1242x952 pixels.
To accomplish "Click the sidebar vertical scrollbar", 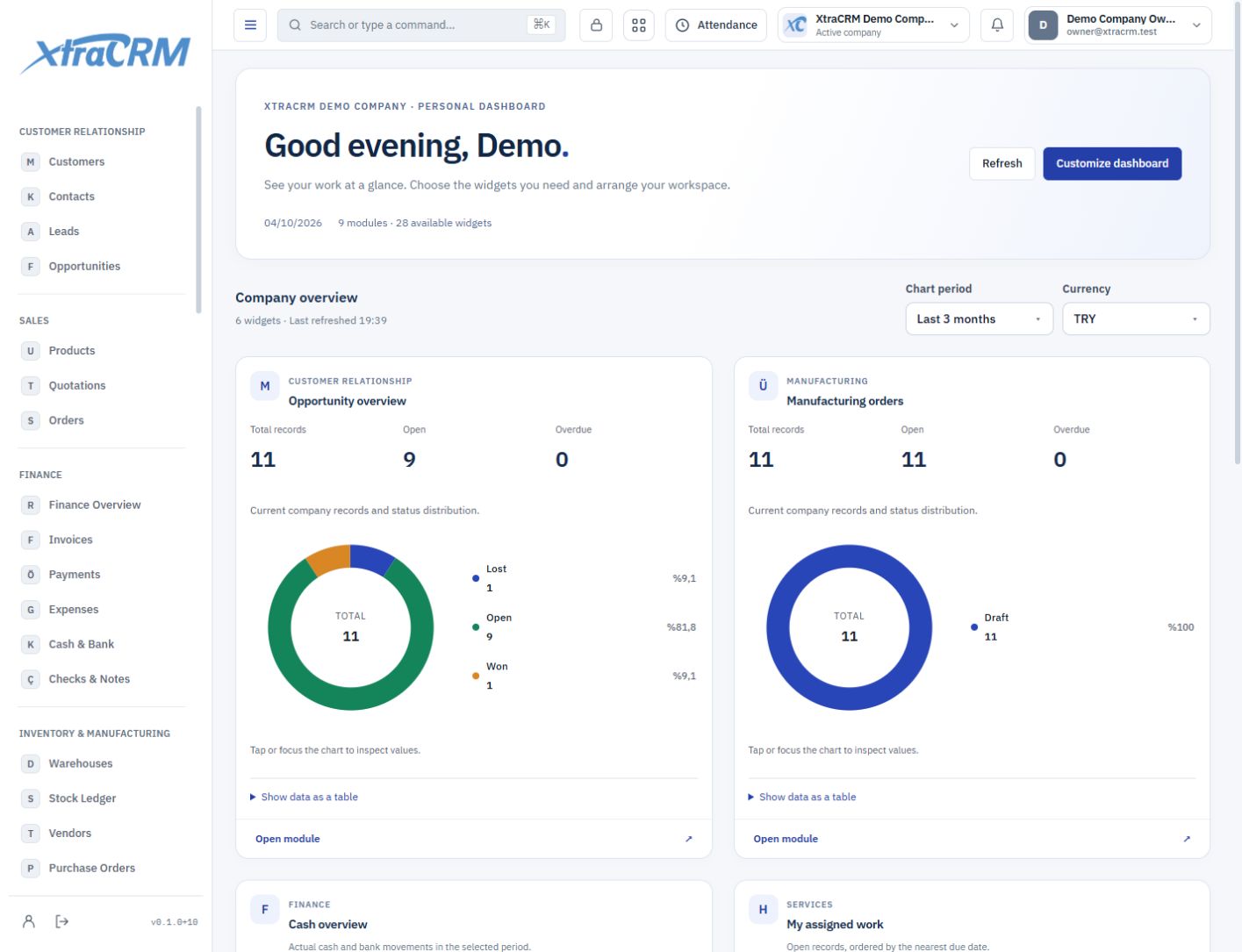I will 198,211.
